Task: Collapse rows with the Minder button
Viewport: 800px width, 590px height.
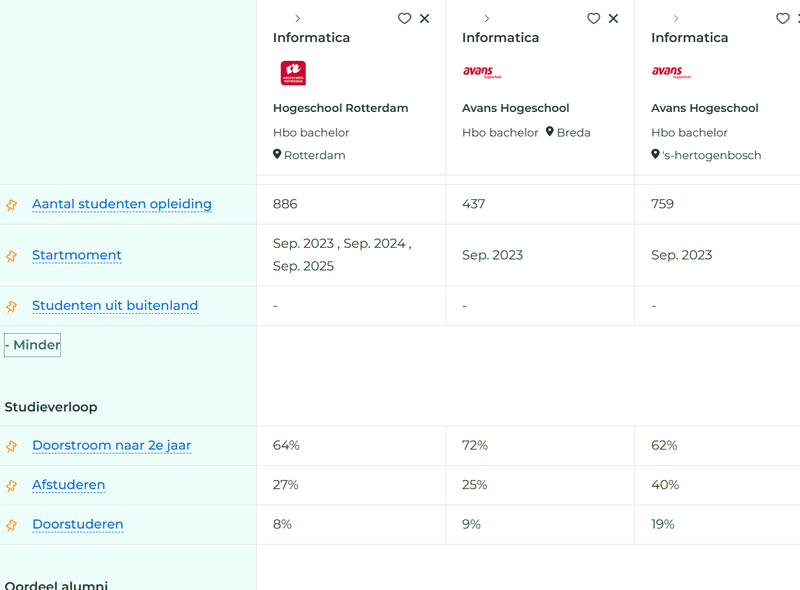Action: coord(33,345)
